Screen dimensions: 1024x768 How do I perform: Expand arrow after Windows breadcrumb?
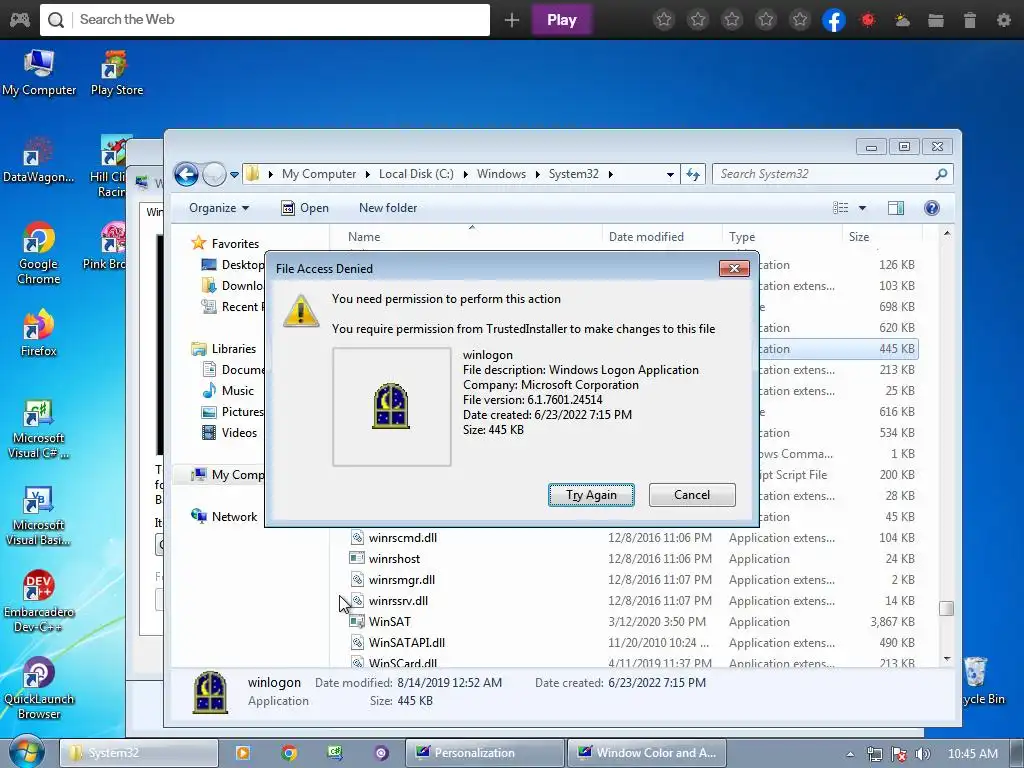(x=537, y=174)
